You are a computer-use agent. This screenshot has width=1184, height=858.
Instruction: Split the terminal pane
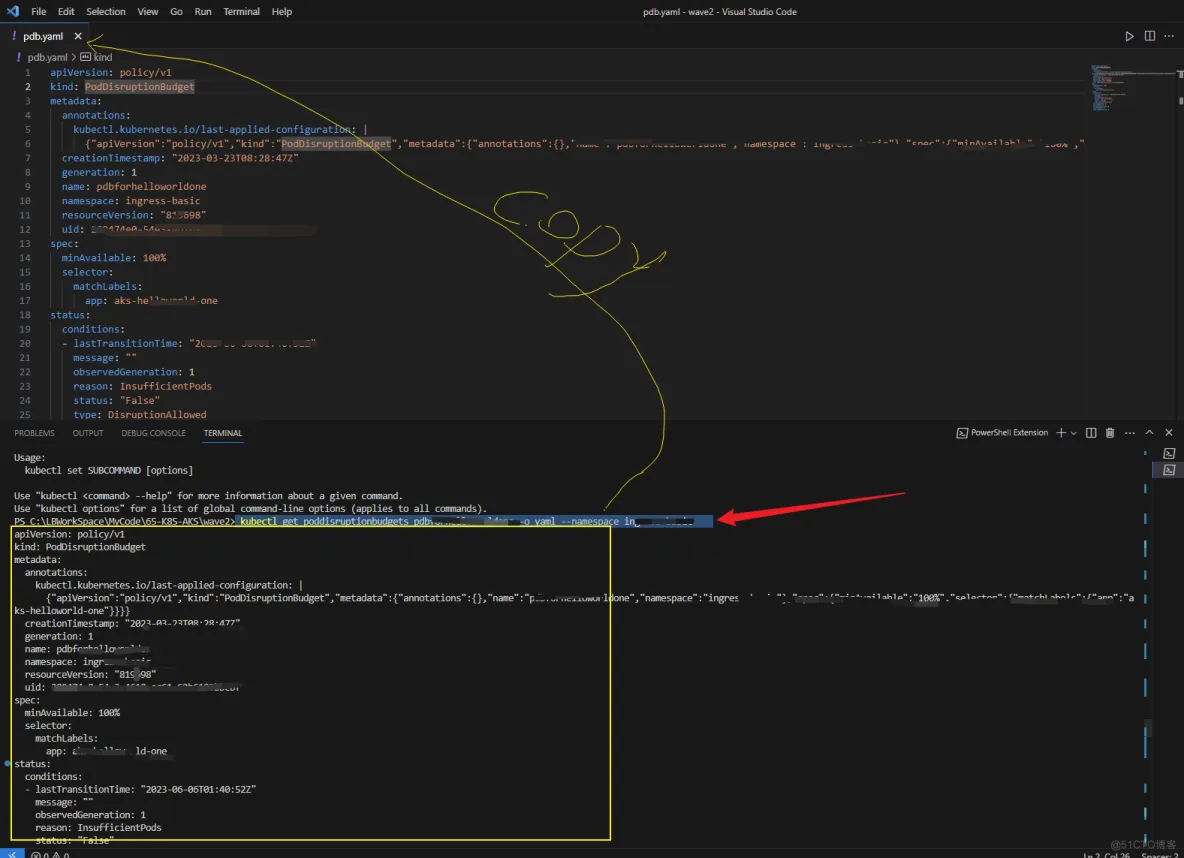1091,433
